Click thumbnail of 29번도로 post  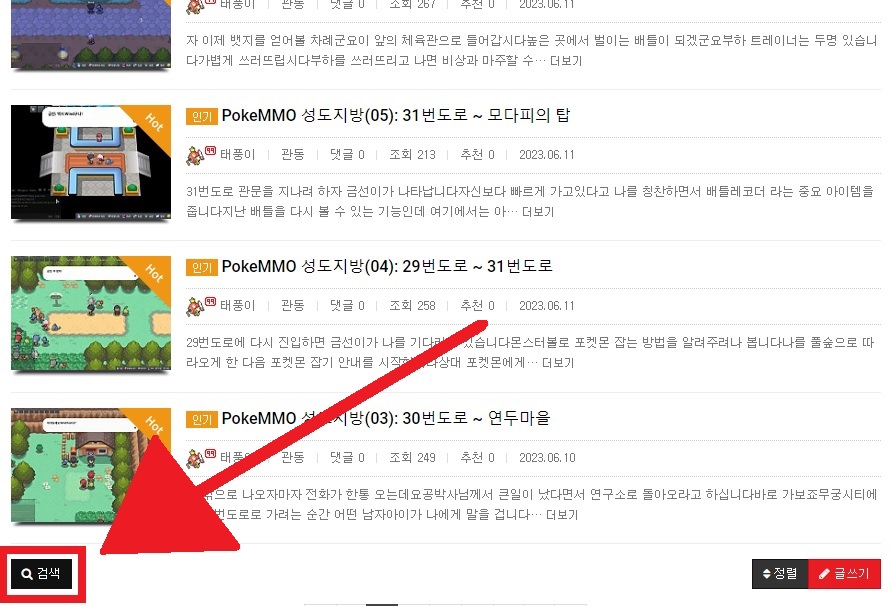(91, 313)
